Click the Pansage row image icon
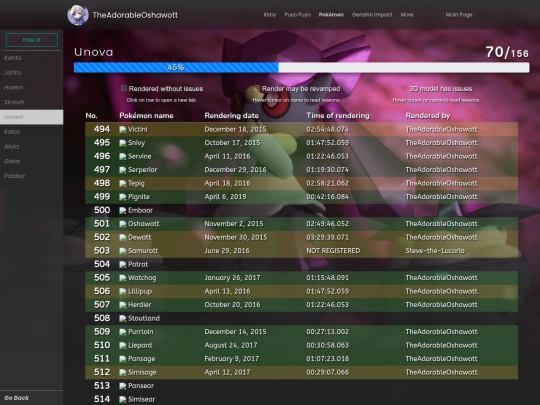540x405 pixels. pyautogui.click(x=123, y=359)
